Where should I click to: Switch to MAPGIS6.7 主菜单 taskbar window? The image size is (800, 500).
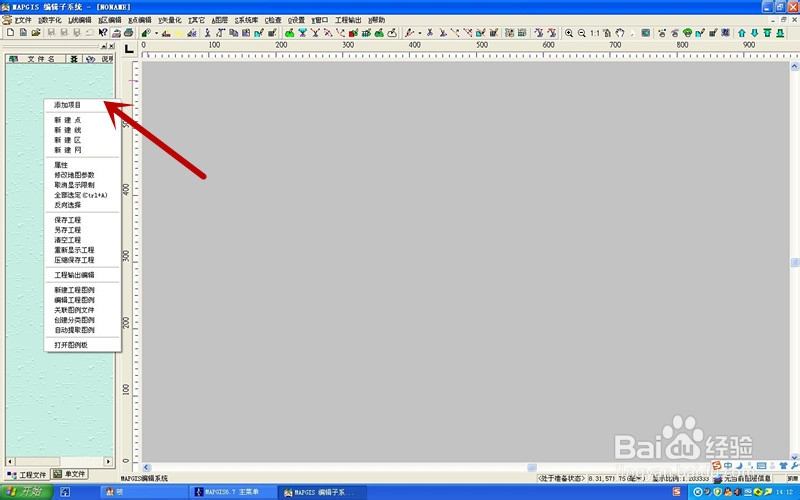coord(233,492)
